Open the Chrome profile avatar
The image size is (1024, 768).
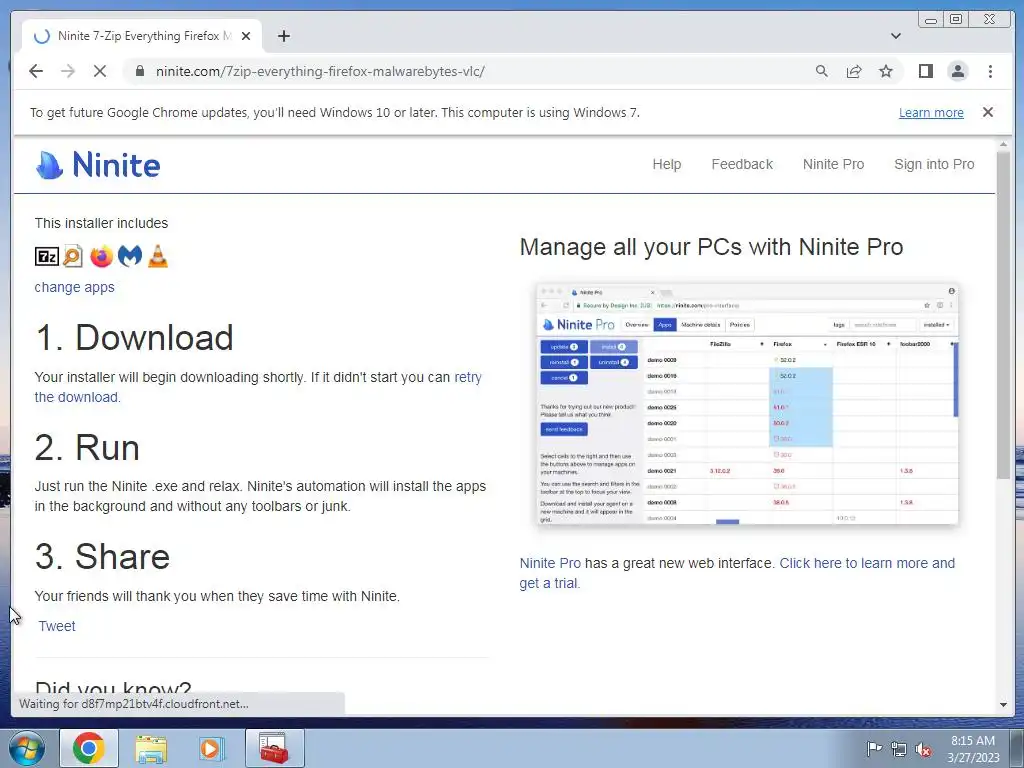[958, 71]
